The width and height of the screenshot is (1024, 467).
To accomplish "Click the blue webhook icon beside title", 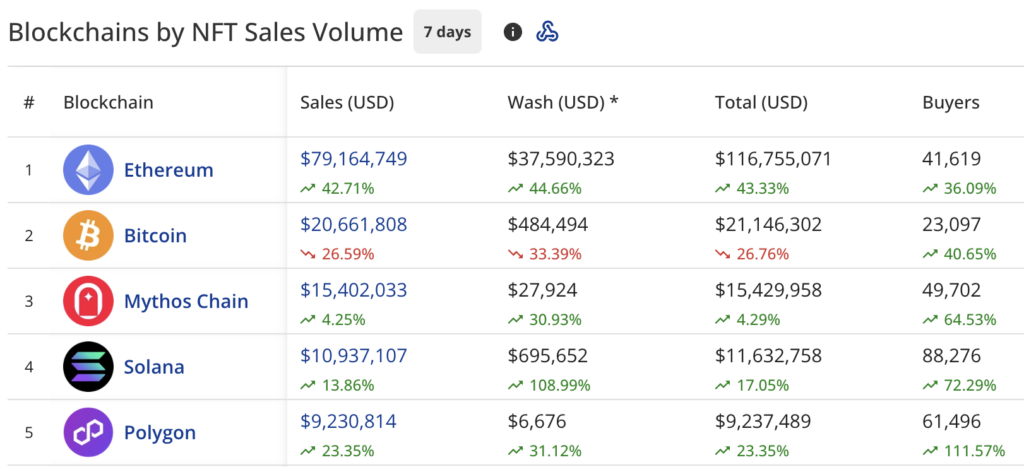I will coord(547,32).
